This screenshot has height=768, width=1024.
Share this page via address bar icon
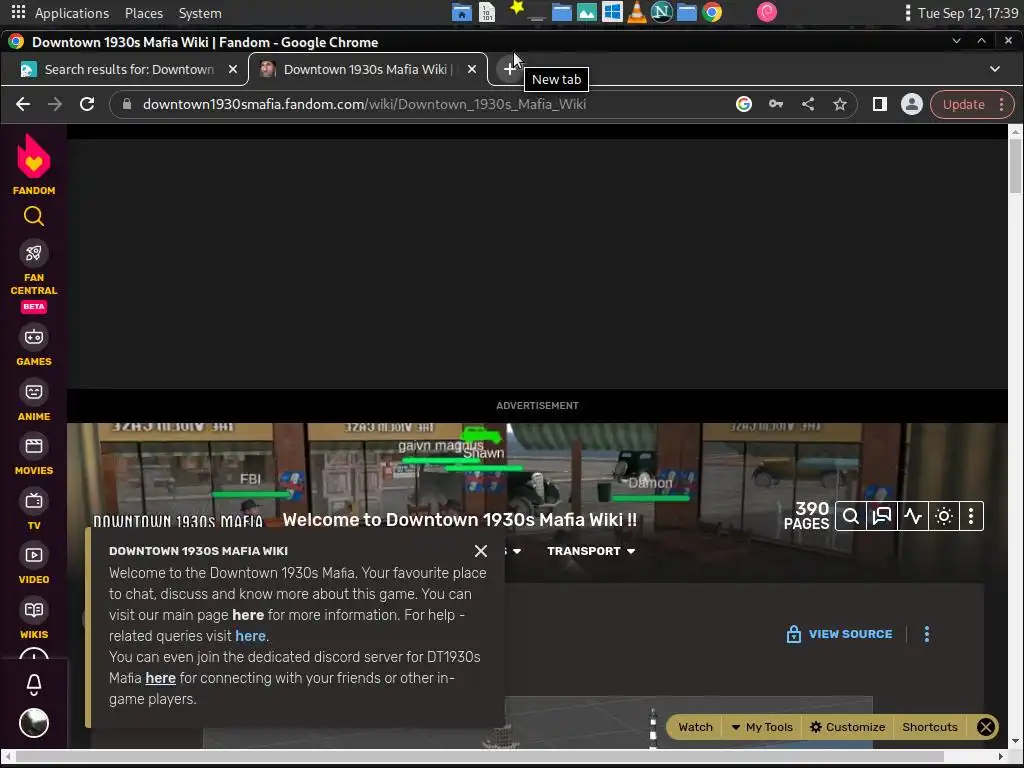pyautogui.click(x=808, y=104)
